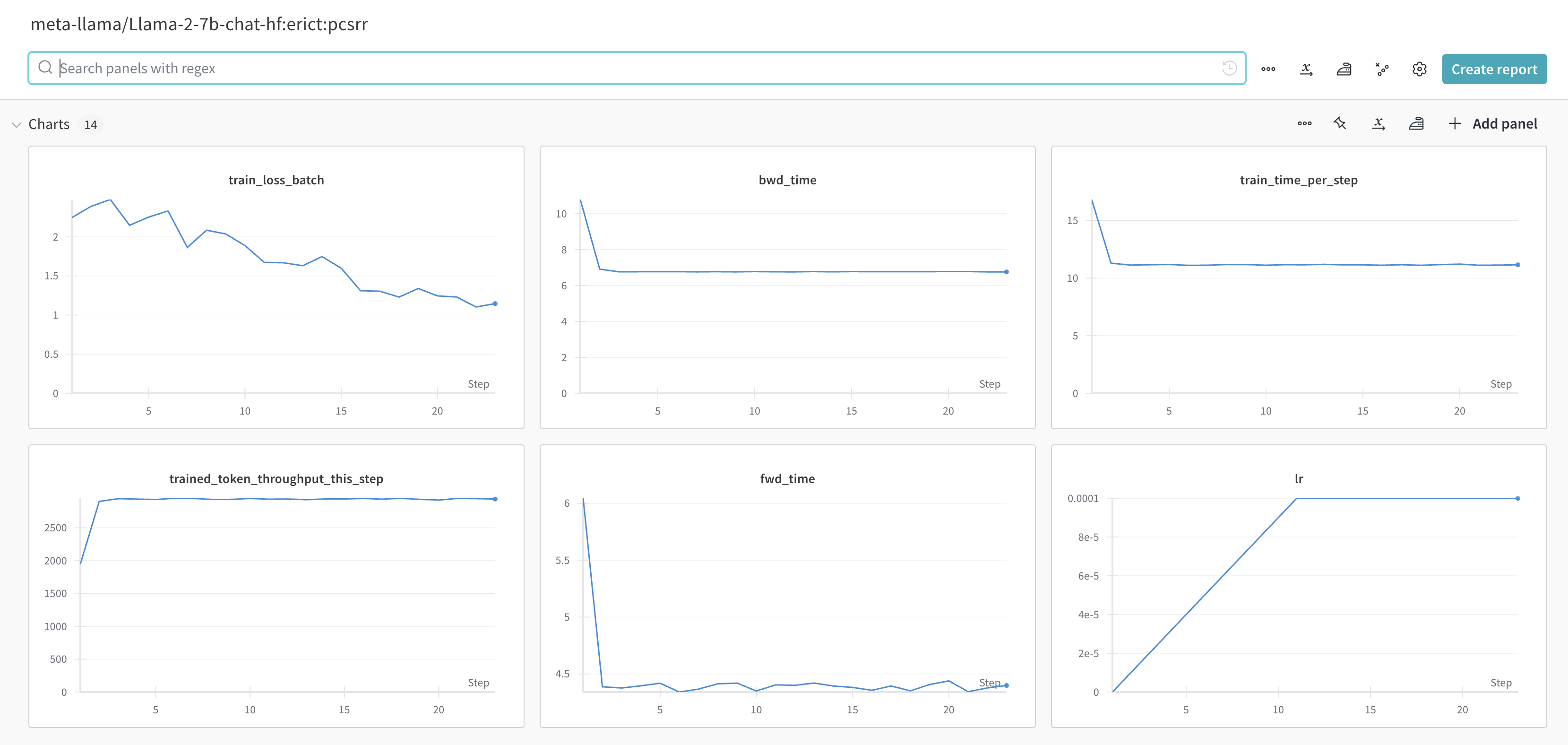Click the last data point on bwd_time line
This screenshot has width=1568, height=745.
pos(1006,272)
